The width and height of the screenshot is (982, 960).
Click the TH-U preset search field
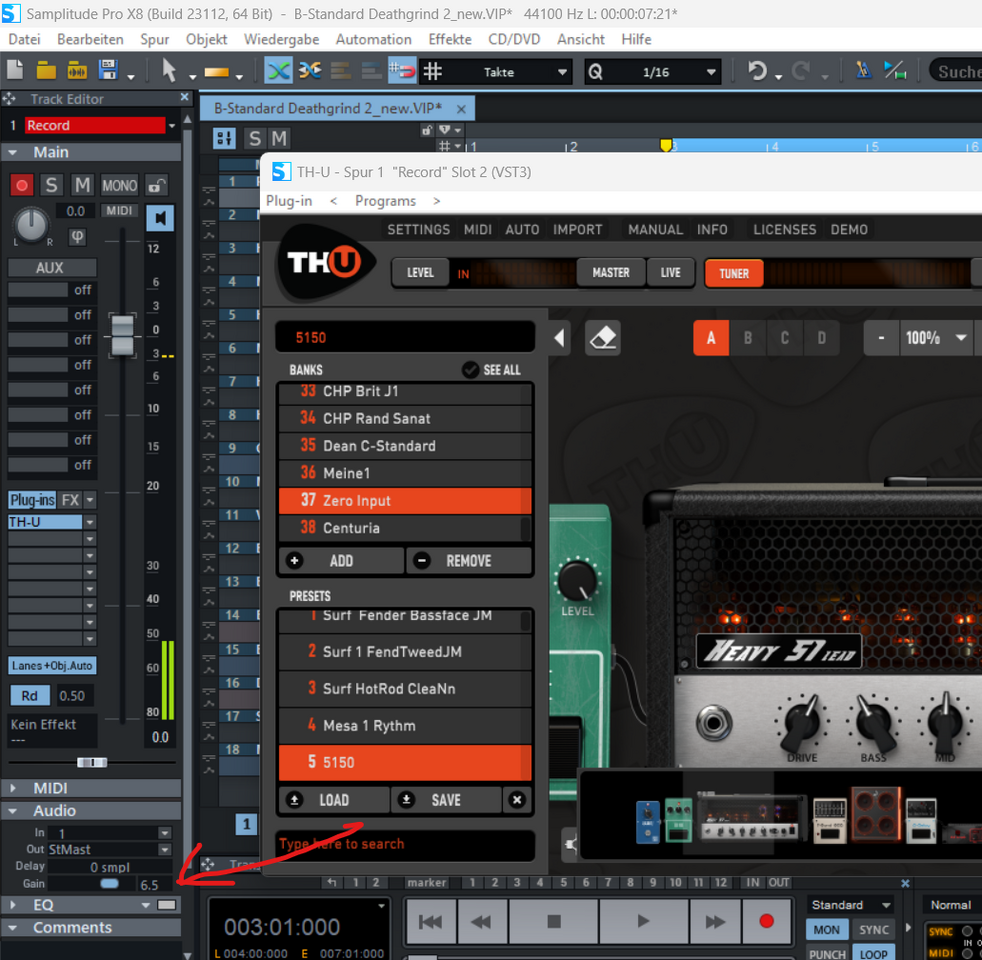[x=405, y=844]
